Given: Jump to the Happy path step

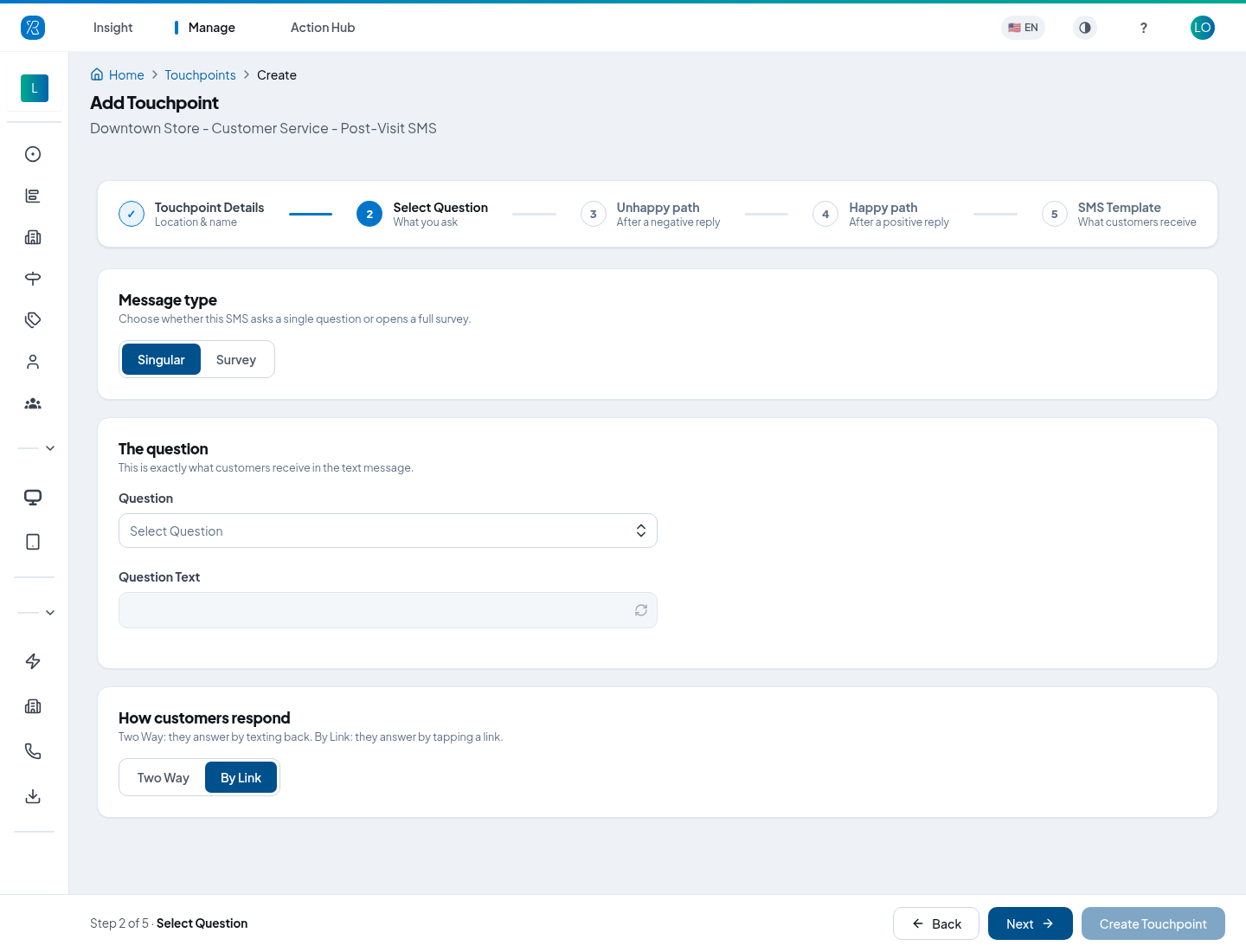Looking at the screenshot, I should (881, 214).
